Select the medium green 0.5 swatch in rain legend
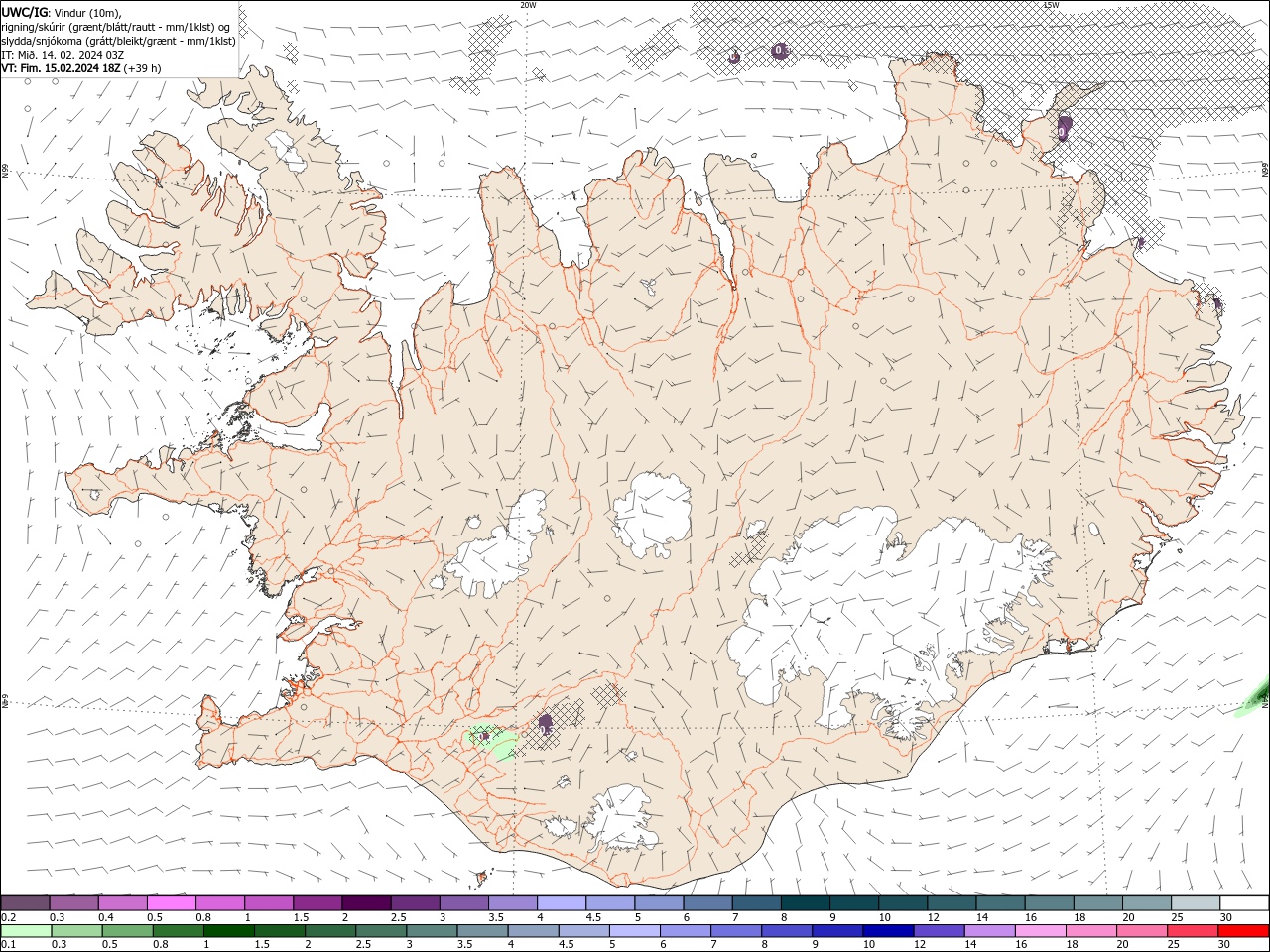The width and height of the screenshot is (1270, 952). coord(127,931)
